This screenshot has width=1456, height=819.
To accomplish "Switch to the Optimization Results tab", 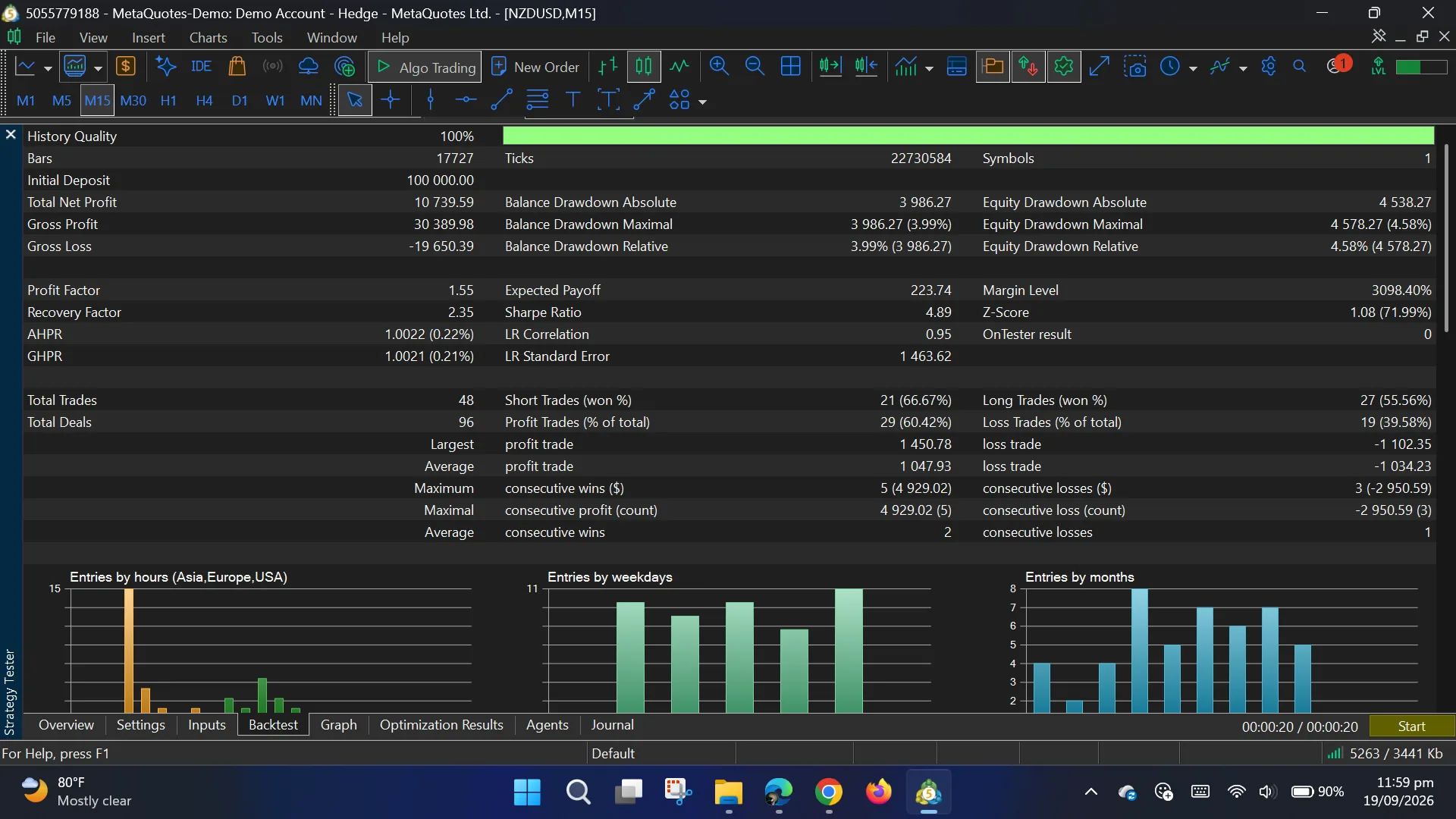I will (x=441, y=725).
